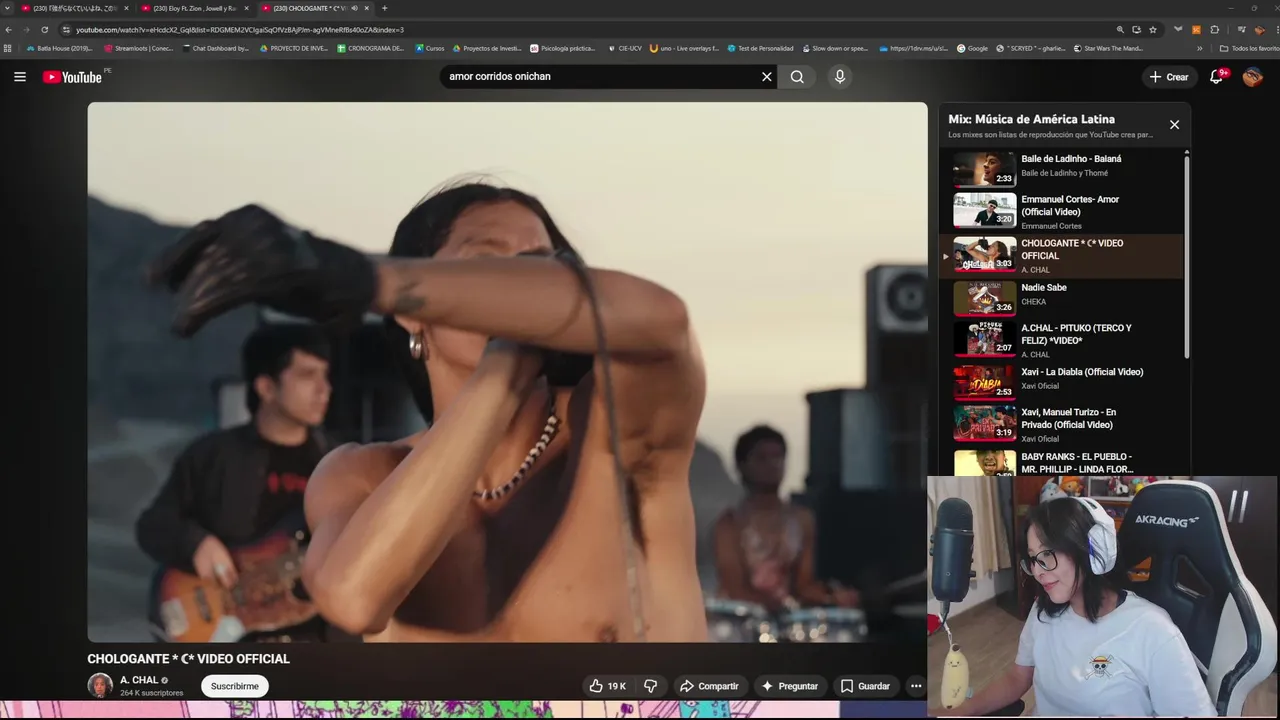The image size is (1280, 720).
Task: Open Todos los favoritos folder
Action: point(1249,48)
